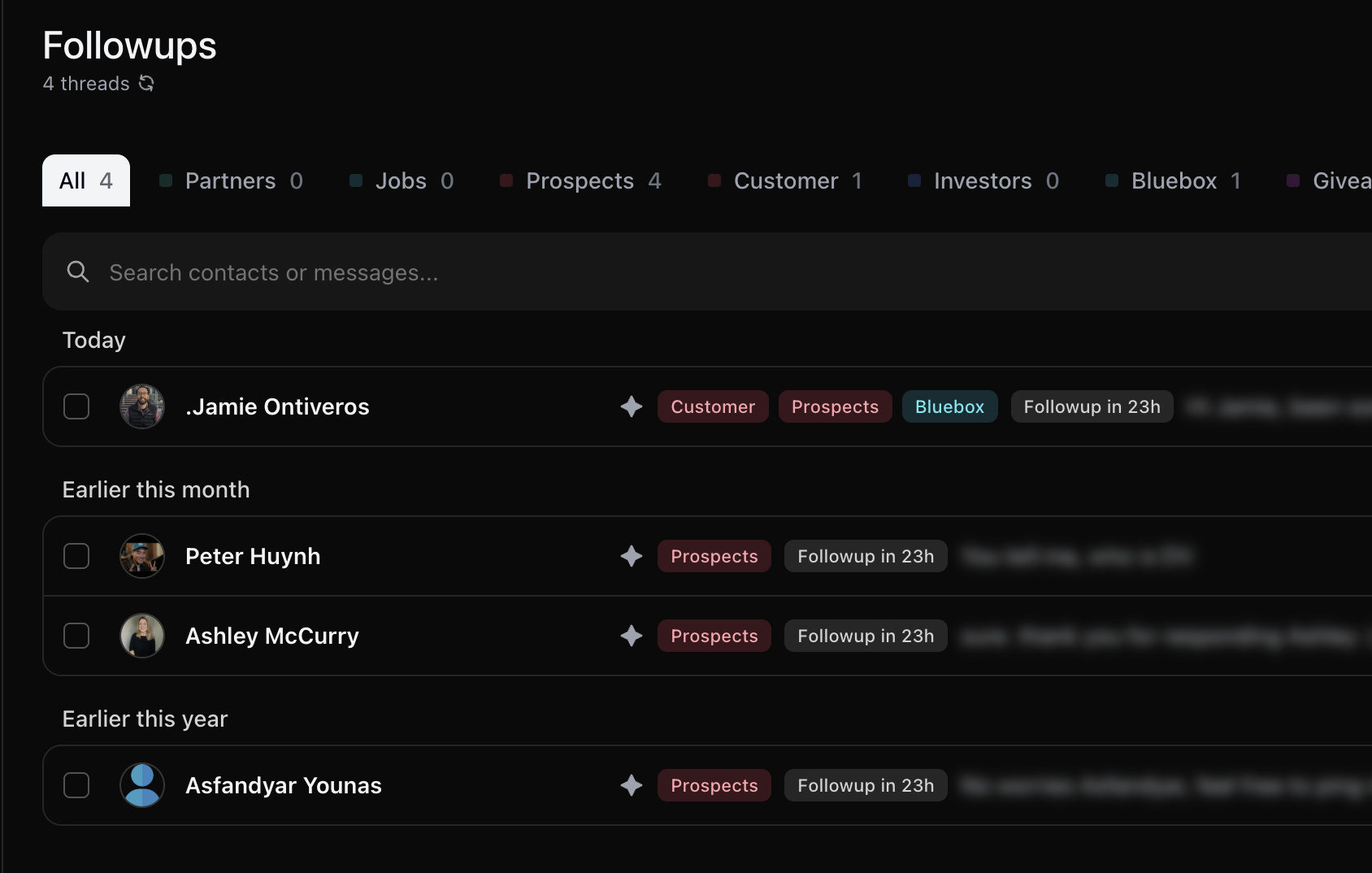1372x873 pixels.
Task: Open the Bluebox tab
Action: (x=1173, y=180)
